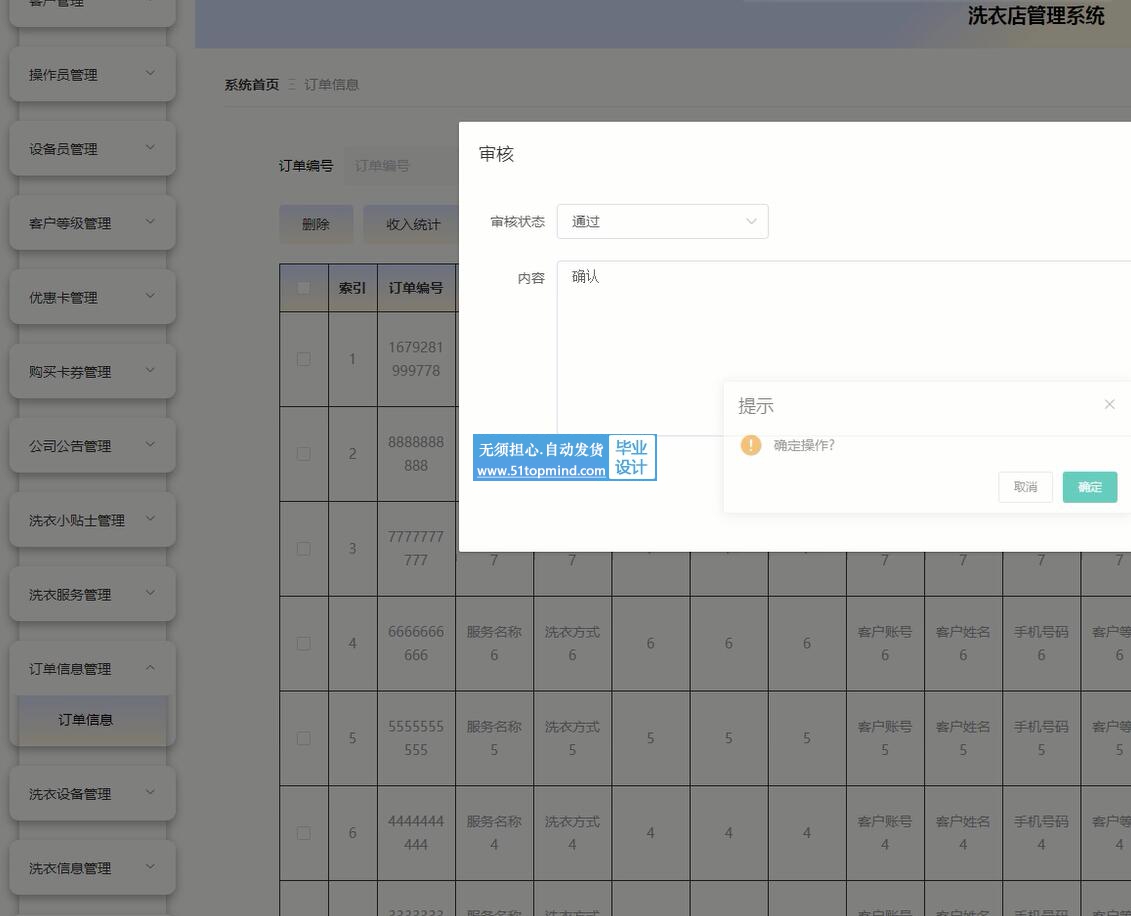
Task: Click order number 6666666666 cell
Action: click(415, 643)
